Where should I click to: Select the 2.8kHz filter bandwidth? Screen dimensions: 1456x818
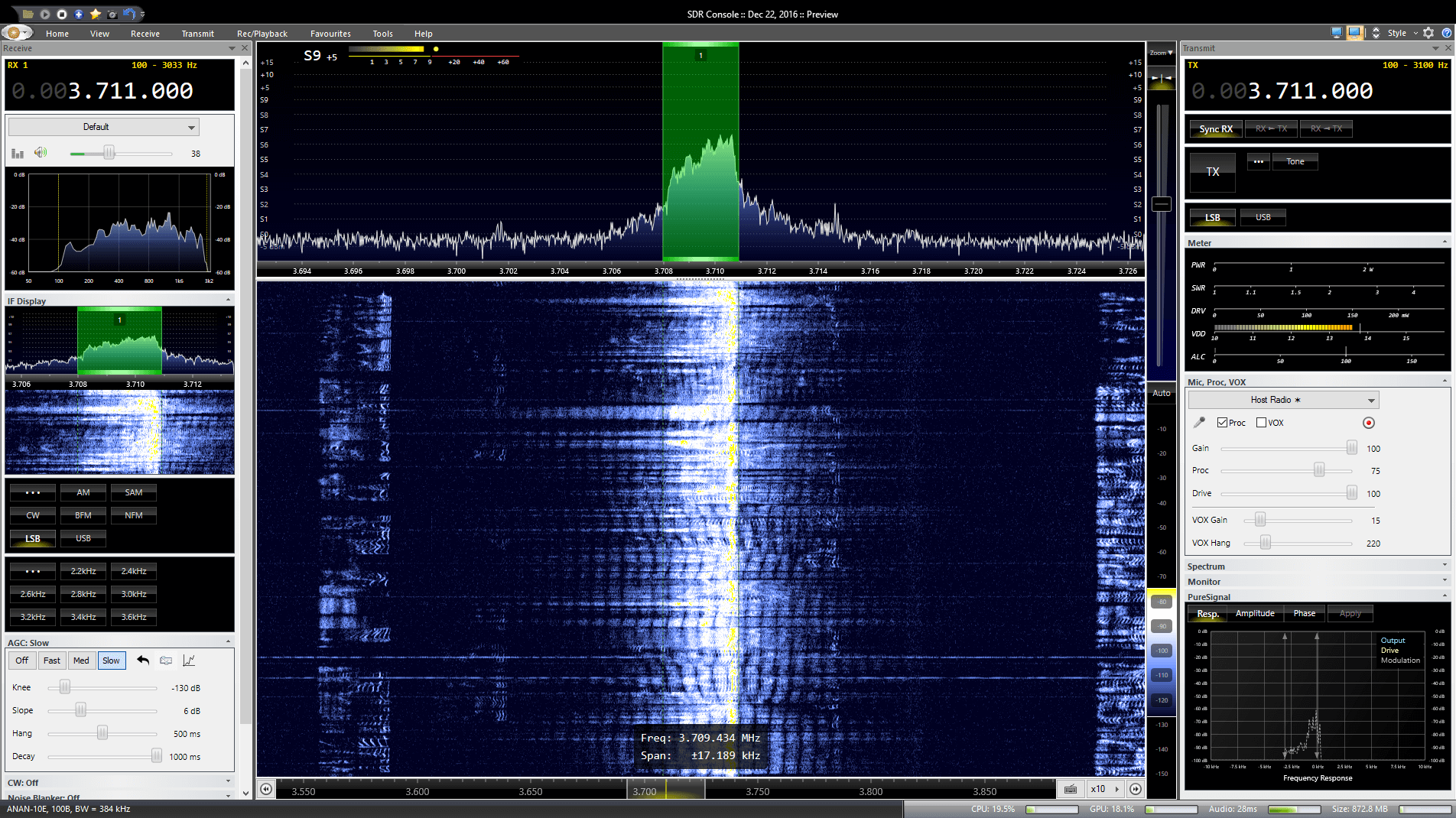coord(83,593)
